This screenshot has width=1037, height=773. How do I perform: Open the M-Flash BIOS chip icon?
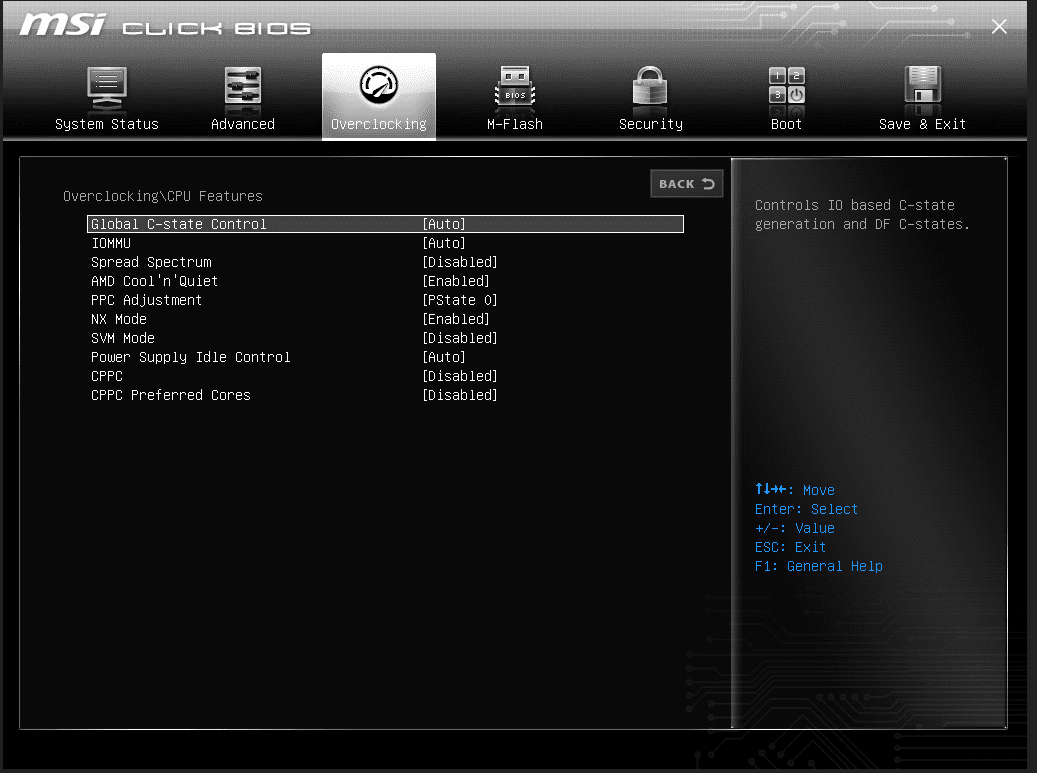(x=515, y=87)
